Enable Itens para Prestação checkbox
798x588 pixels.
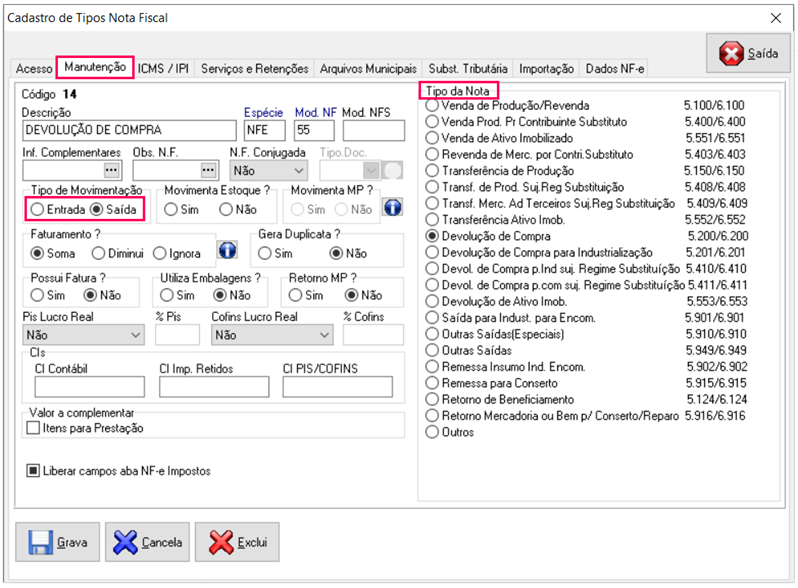coord(33,428)
